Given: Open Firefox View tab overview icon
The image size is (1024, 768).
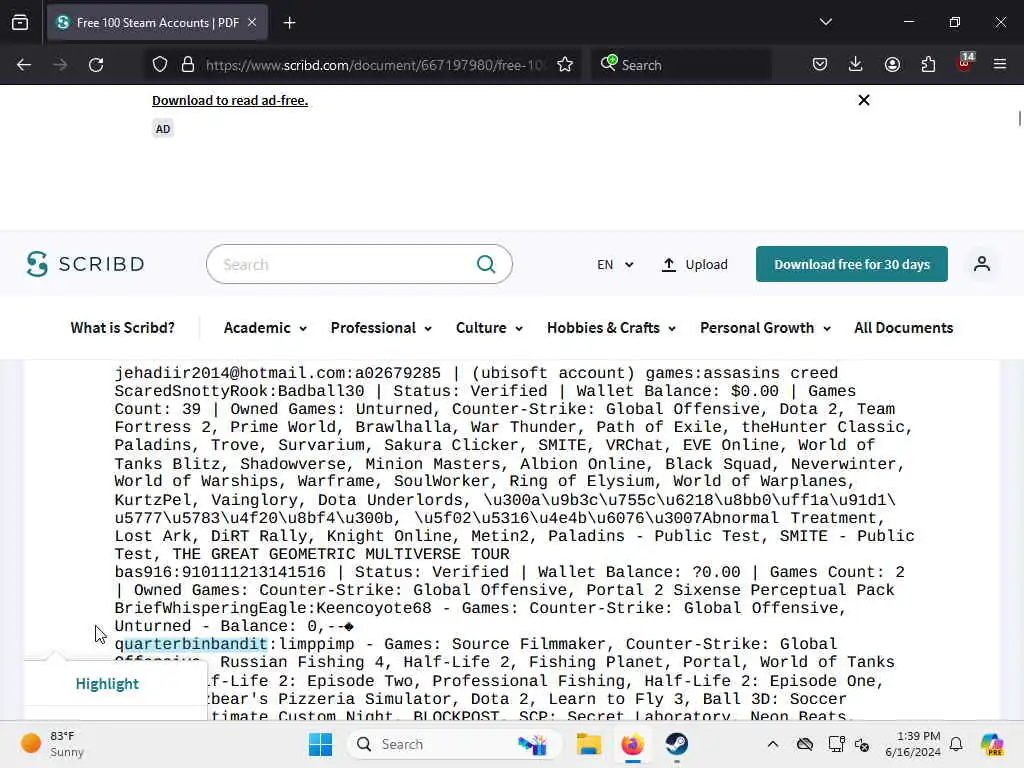Looking at the screenshot, I should tap(20, 23).
